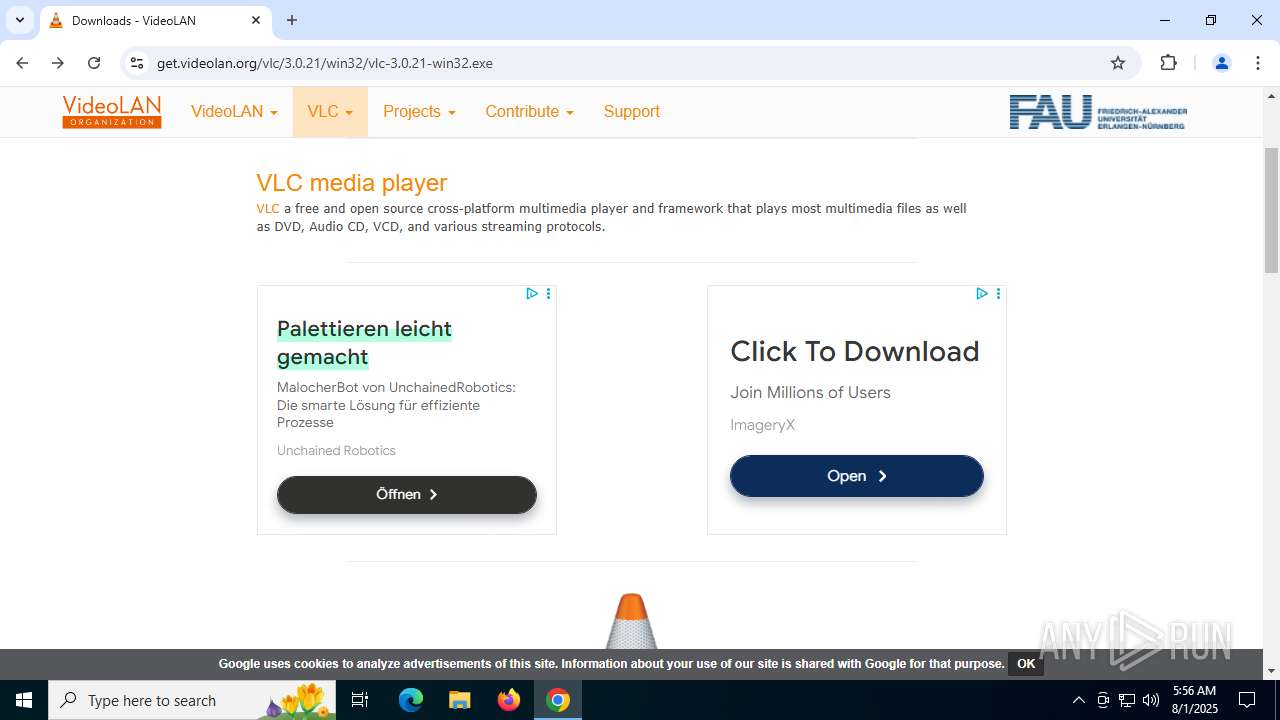Image resolution: width=1280 pixels, height=720 pixels.
Task: Open the Chrome profile avatar icon
Action: pos(1221,63)
